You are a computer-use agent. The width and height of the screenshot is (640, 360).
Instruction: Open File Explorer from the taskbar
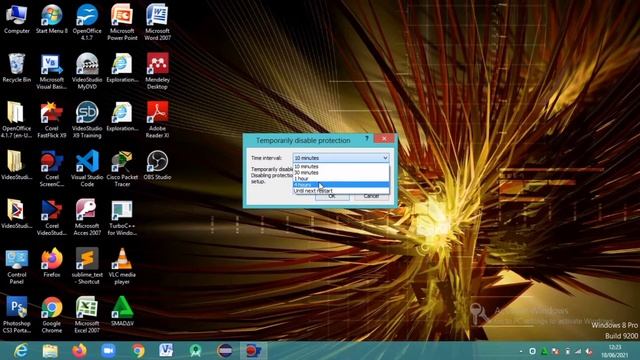point(50,351)
